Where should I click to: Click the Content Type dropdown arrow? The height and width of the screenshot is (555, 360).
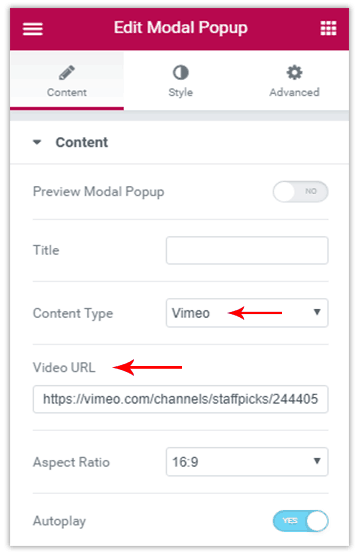click(x=317, y=312)
